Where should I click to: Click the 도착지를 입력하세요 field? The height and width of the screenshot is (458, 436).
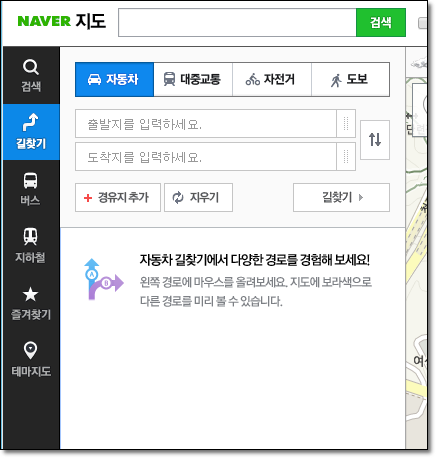pos(206,157)
